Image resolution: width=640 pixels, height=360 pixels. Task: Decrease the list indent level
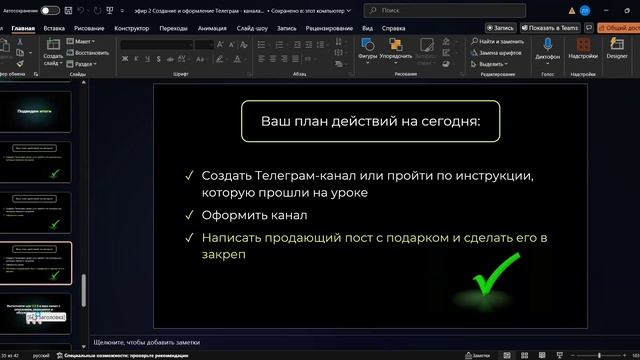pos(297,44)
